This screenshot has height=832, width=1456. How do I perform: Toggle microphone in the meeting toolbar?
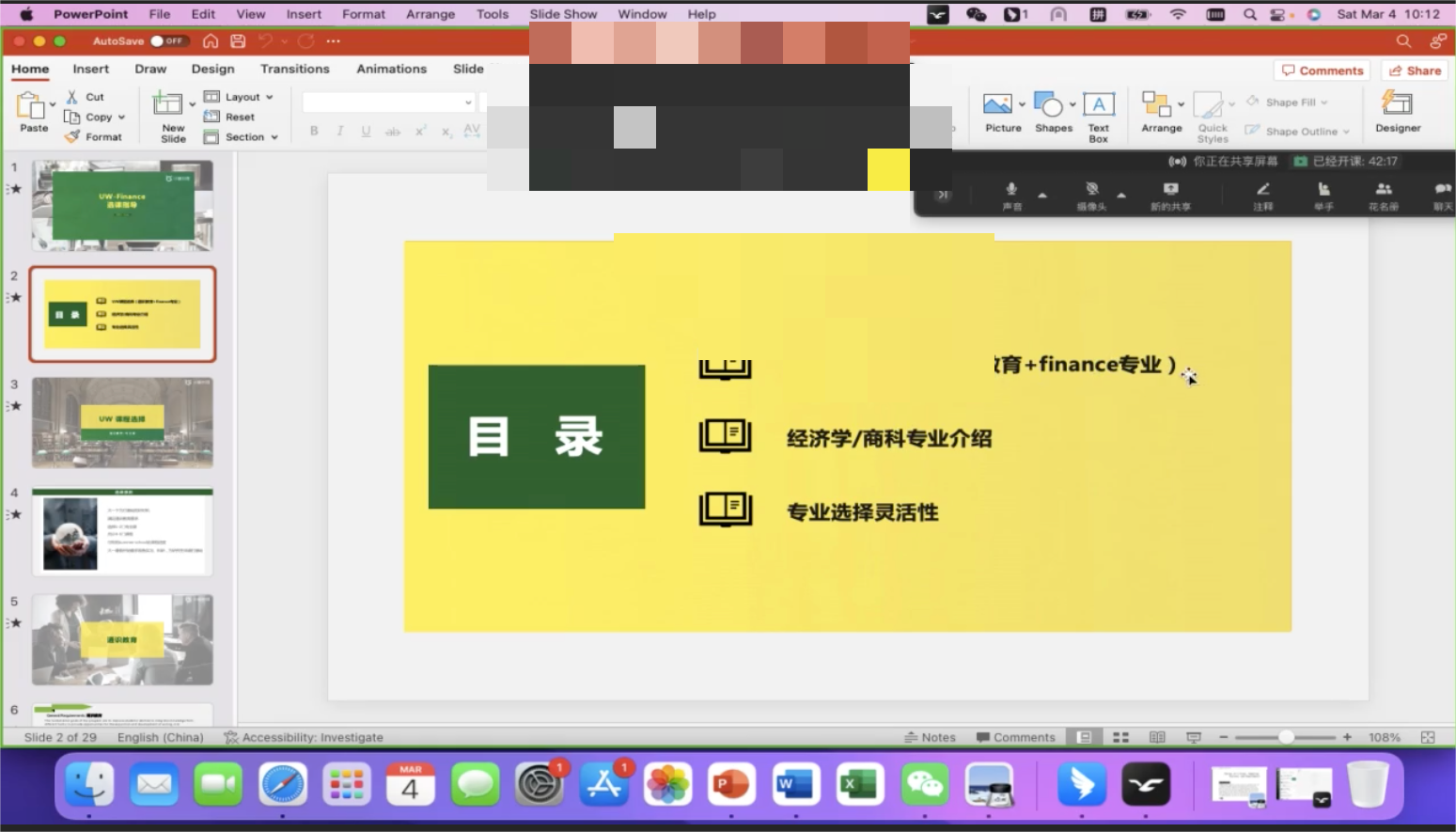[1011, 191]
